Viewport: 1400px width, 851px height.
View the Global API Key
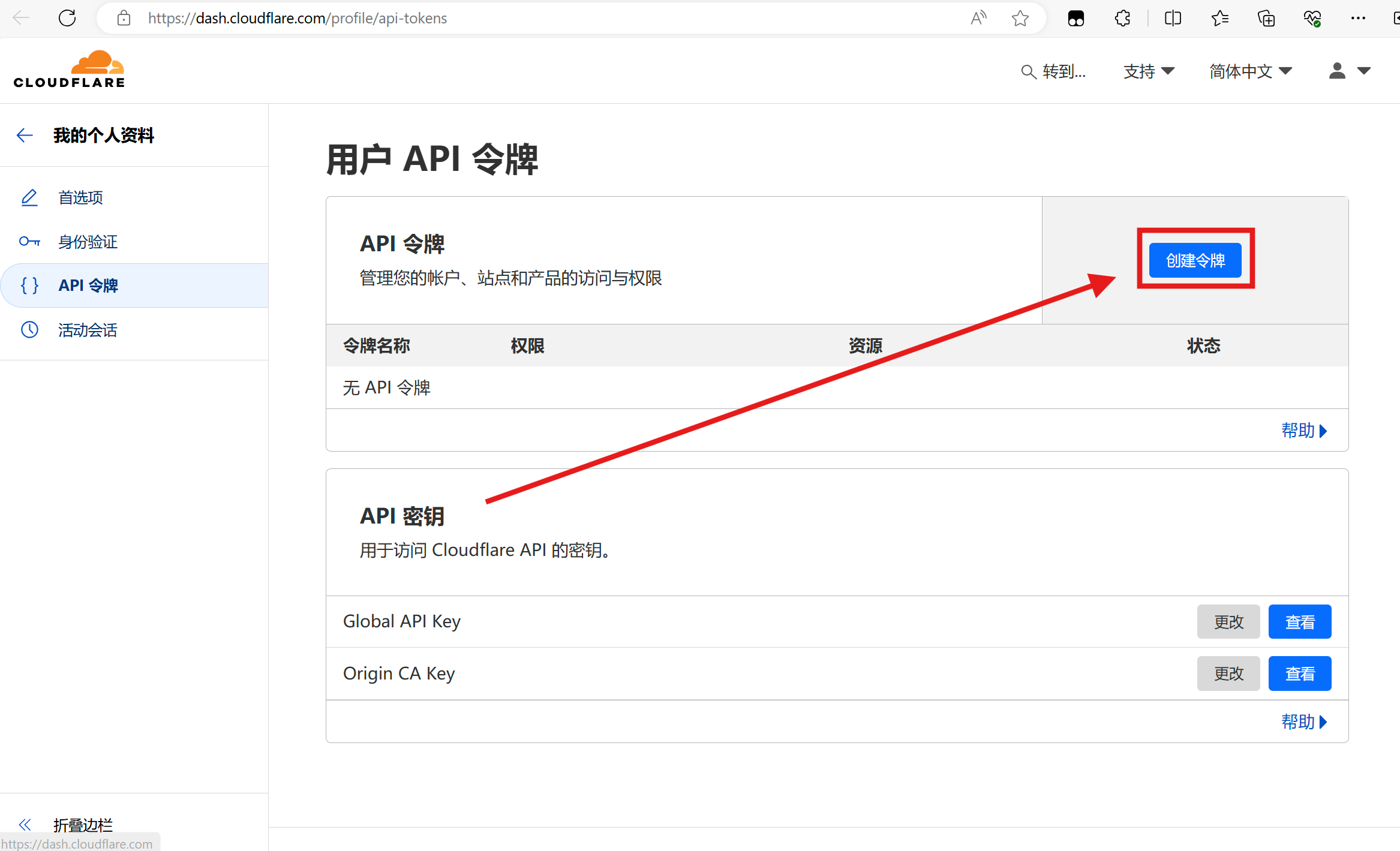[x=1299, y=622]
